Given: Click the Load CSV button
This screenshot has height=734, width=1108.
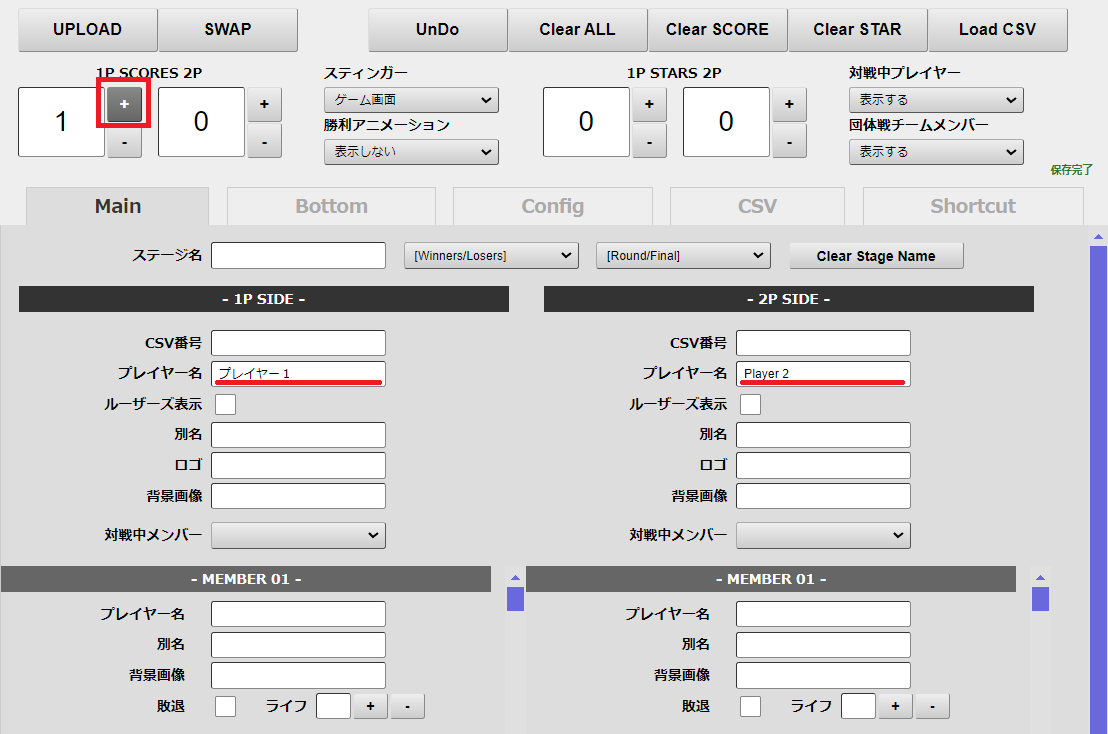Looking at the screenshot, I should point(997,30).
